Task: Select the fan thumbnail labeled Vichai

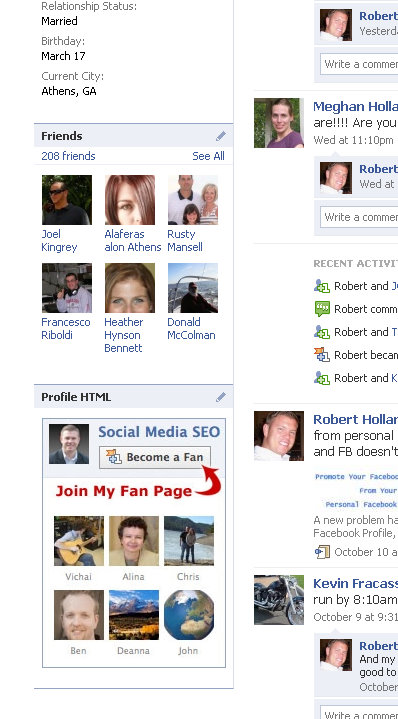Action: click(79, 541)
